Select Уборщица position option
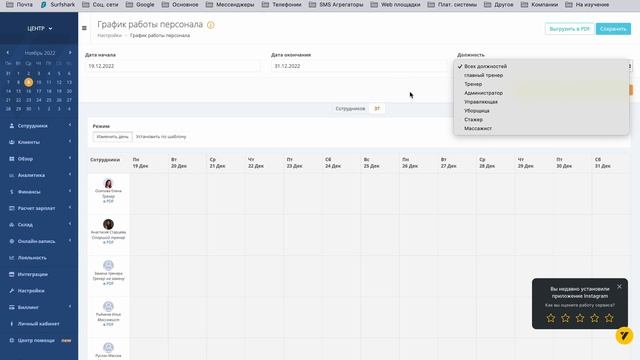Viewport: 640px width, 360px height. pyautogui.click(x=541, y=111)
